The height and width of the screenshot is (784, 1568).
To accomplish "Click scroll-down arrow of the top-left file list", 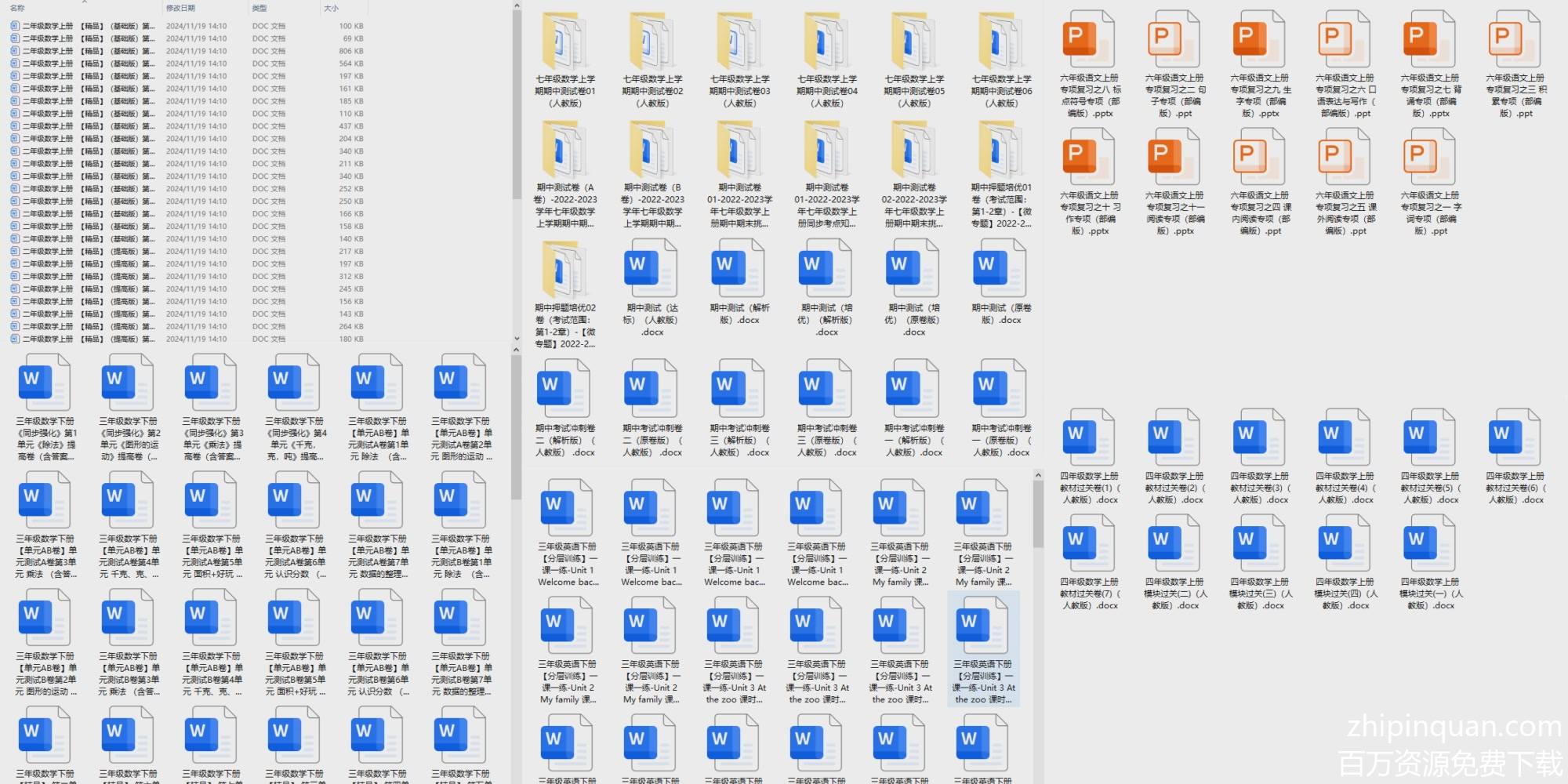I will click(516, 339).
